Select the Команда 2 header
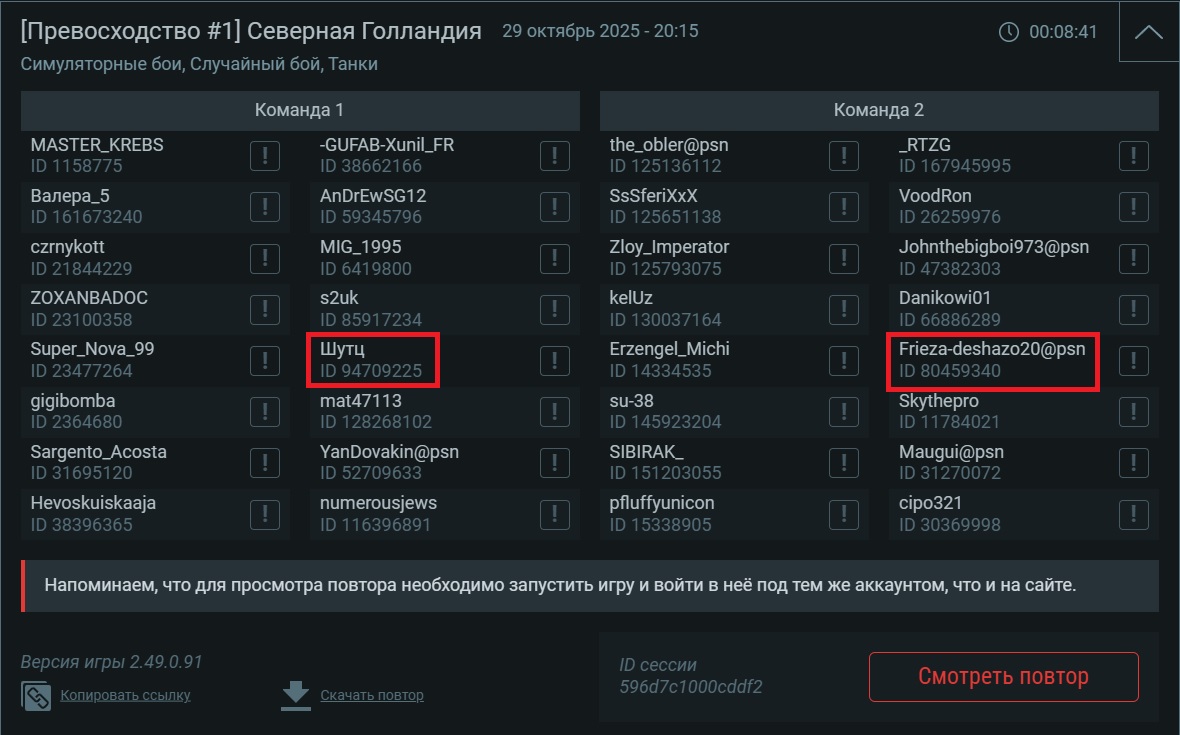 coord(879,110)
